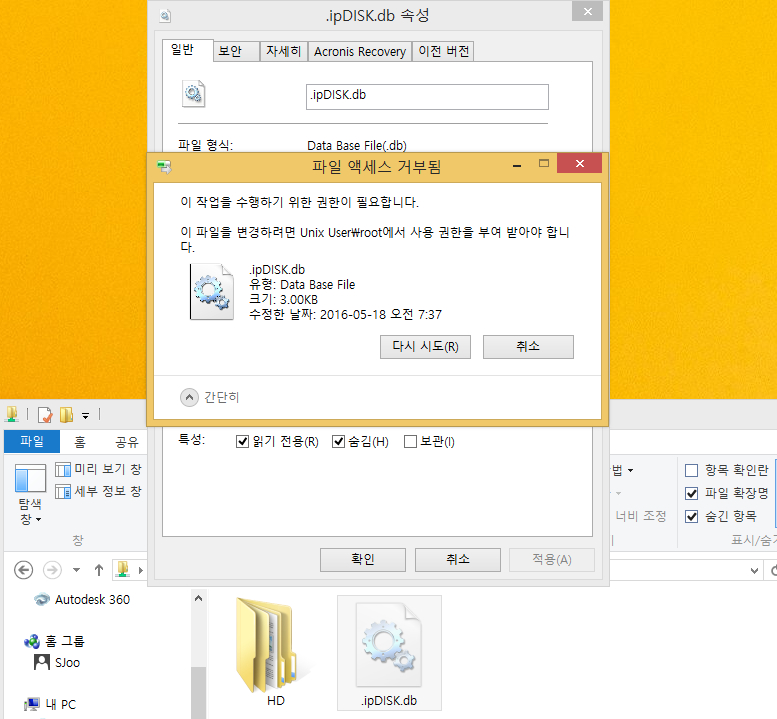The width and height of the screenshot is (777, 719).
Task: Select 홈 그룹 in navigation pane
Action: [x=55, y=641]
